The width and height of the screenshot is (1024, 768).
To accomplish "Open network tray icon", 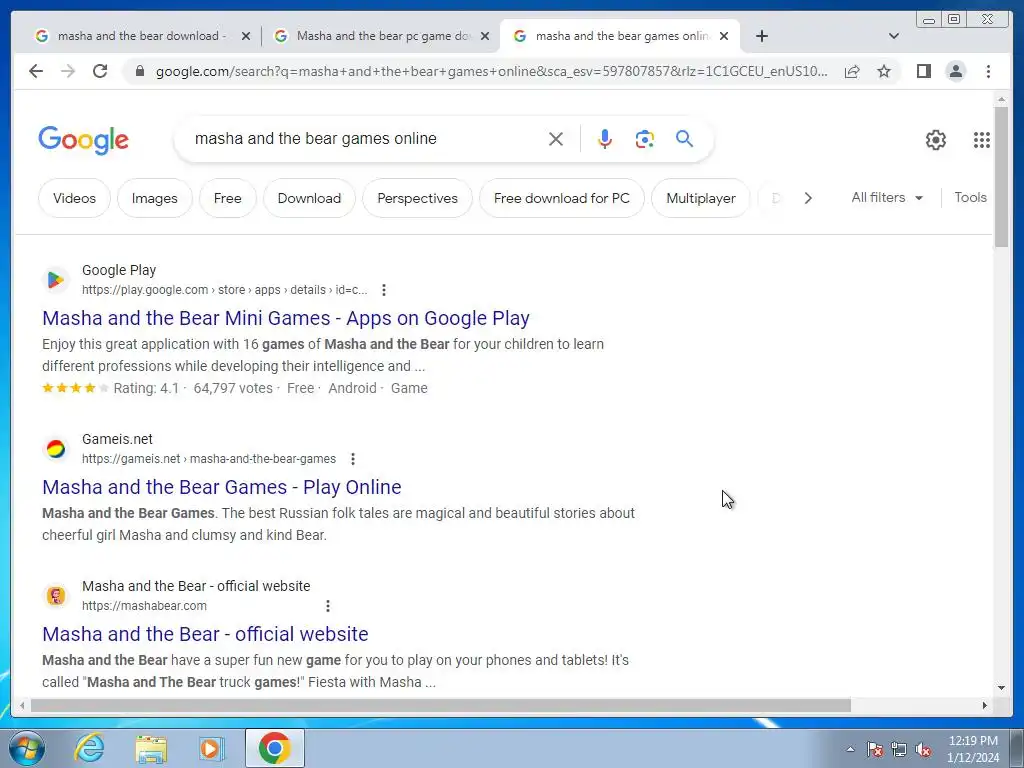I will pyautogui.click(x=899, y=749).
